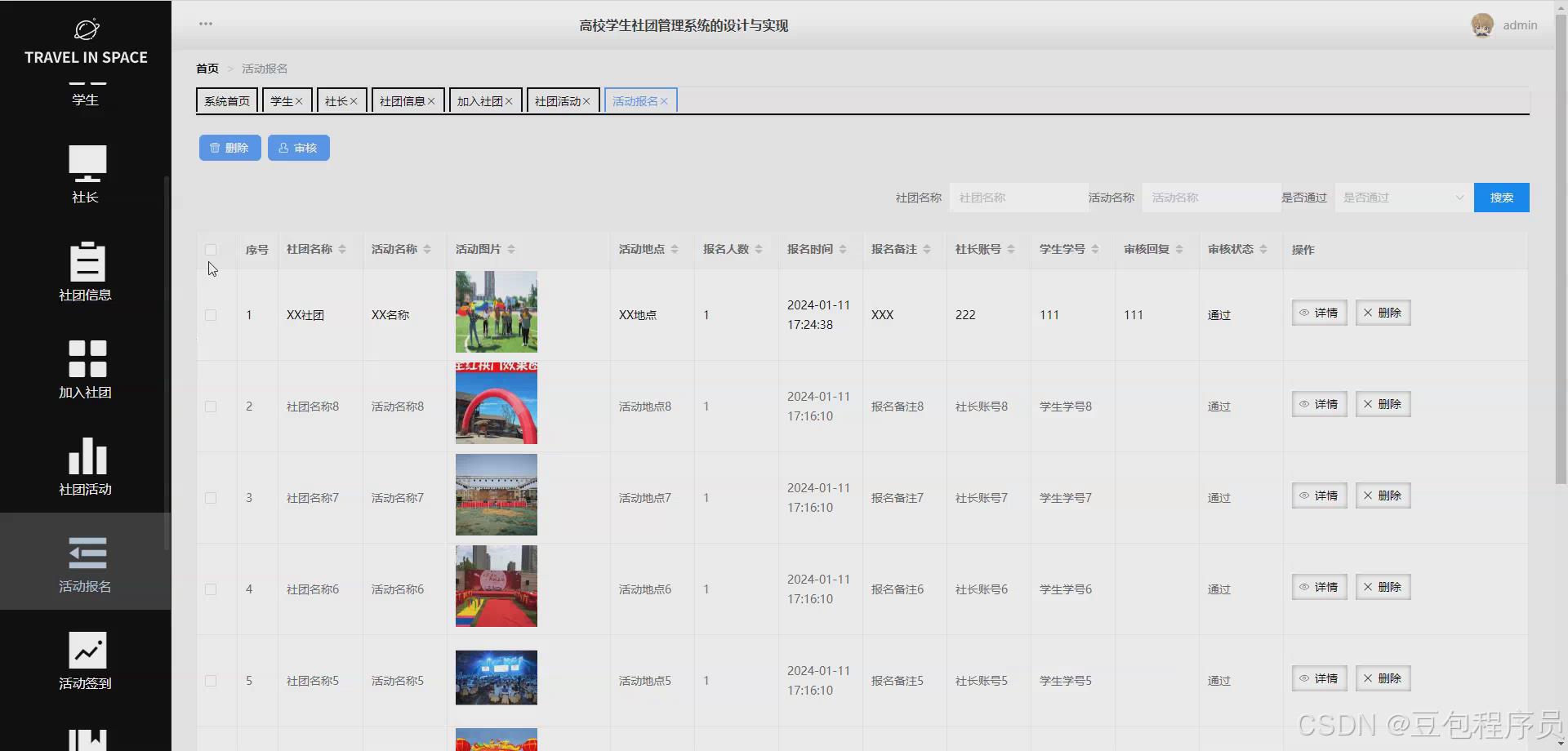Check the row checkbox for XX社团
1568x751 pixels.
click(211, 314)
